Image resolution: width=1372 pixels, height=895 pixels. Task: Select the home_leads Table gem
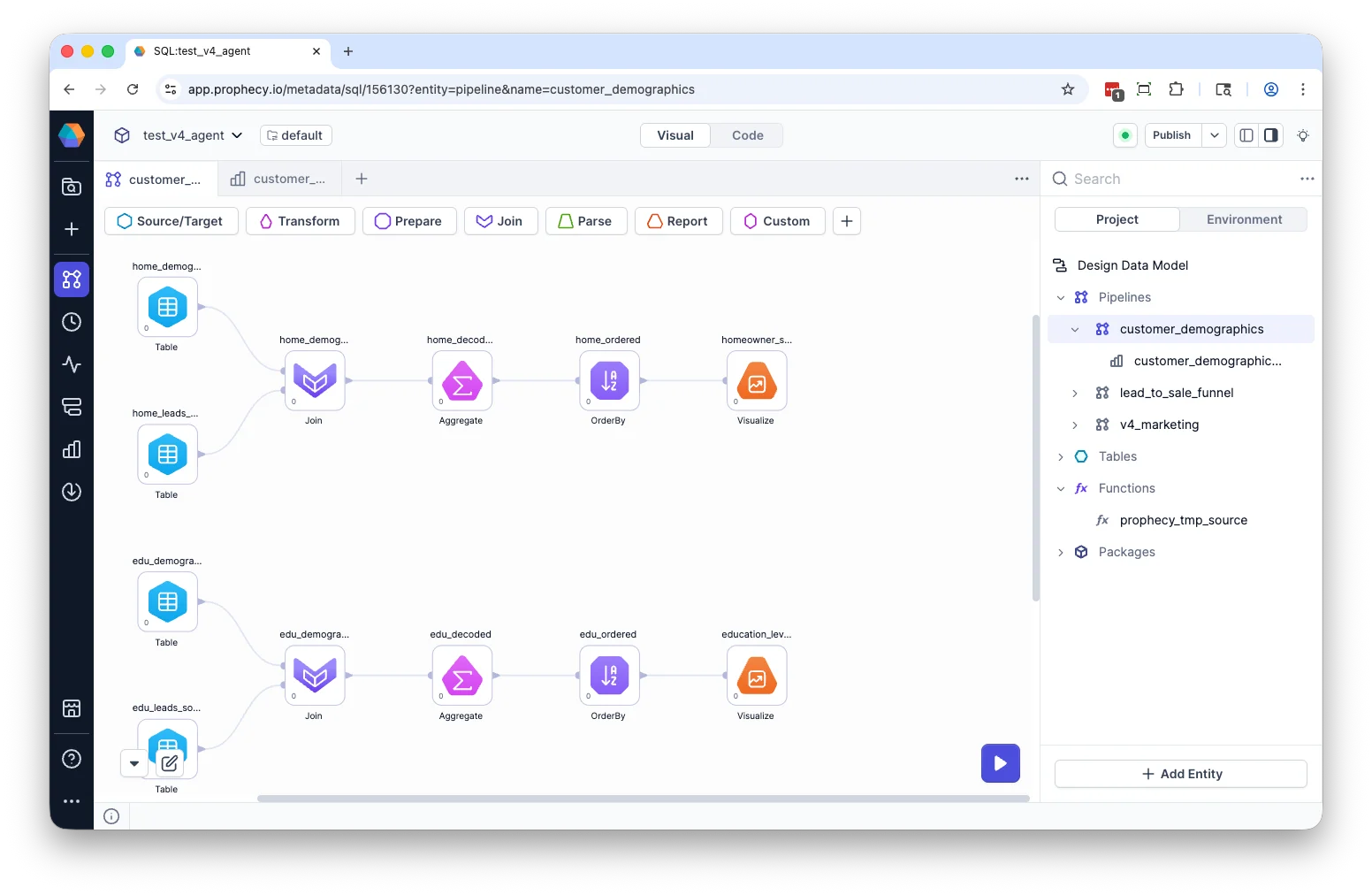[167, 455]
